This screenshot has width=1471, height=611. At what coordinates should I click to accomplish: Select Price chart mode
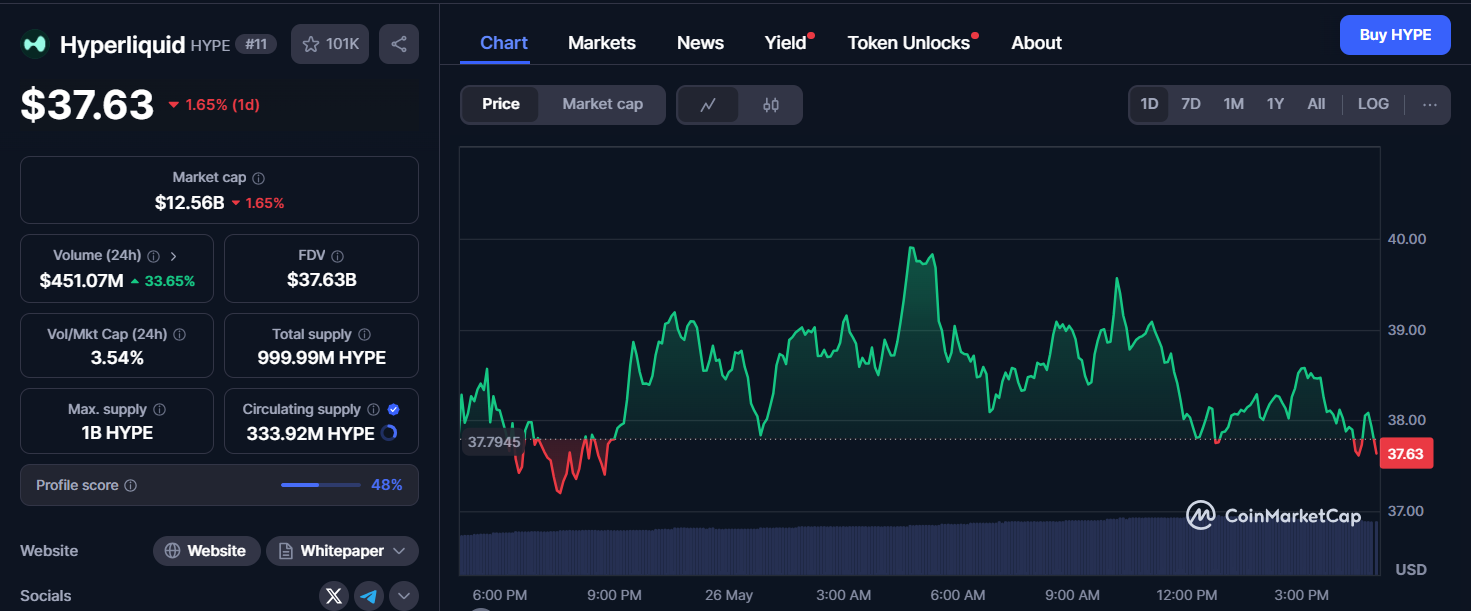click(501, 104)
